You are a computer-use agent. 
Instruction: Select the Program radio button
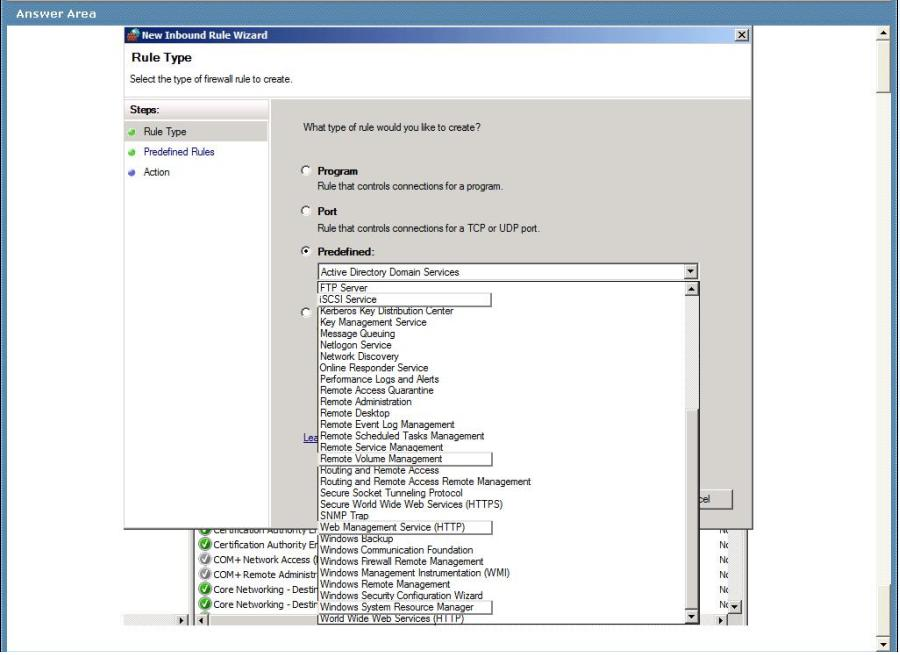[306, 170]
